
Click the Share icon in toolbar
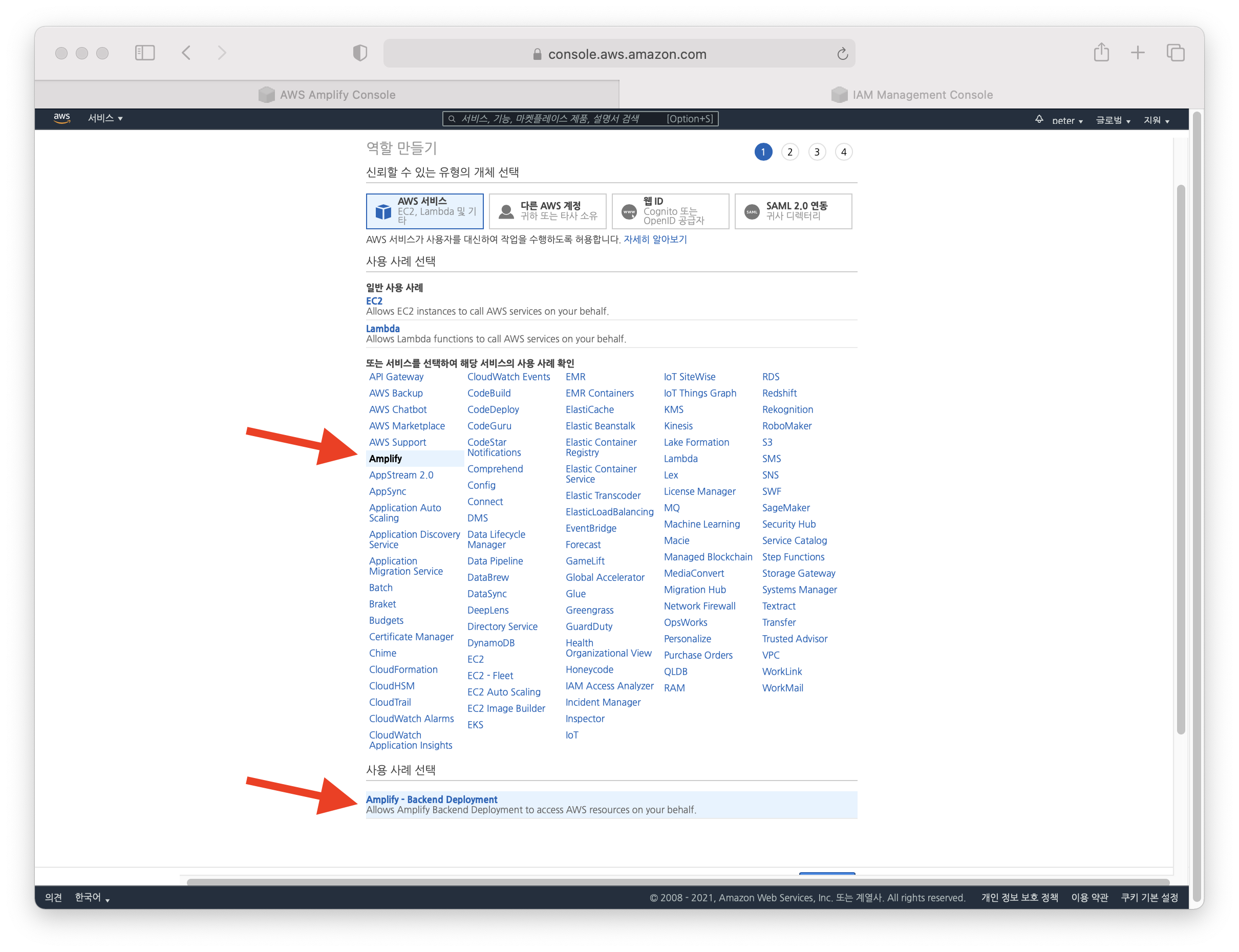tap(1101, 53)
